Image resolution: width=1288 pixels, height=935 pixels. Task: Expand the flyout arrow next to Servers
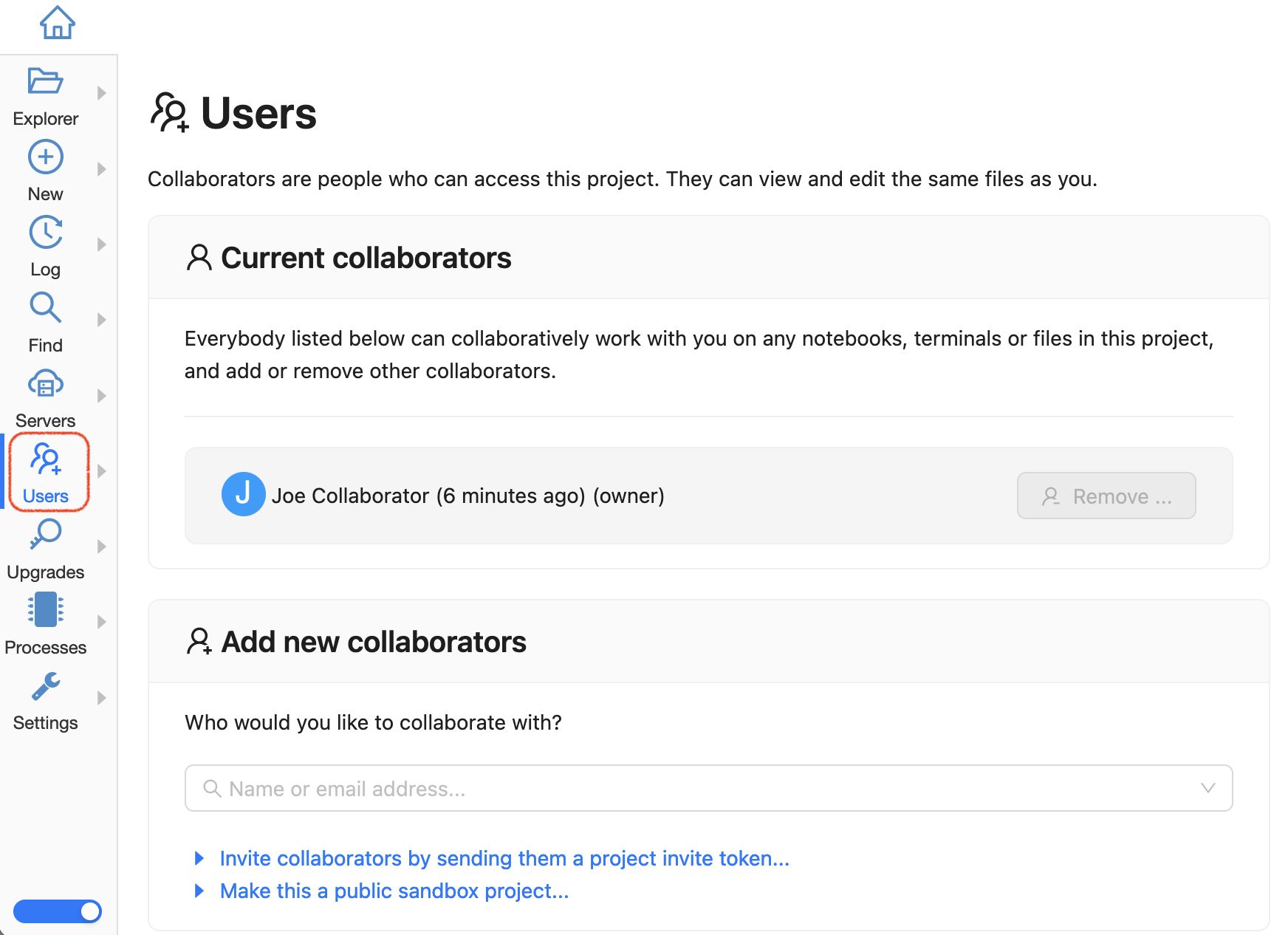(102, 396)
